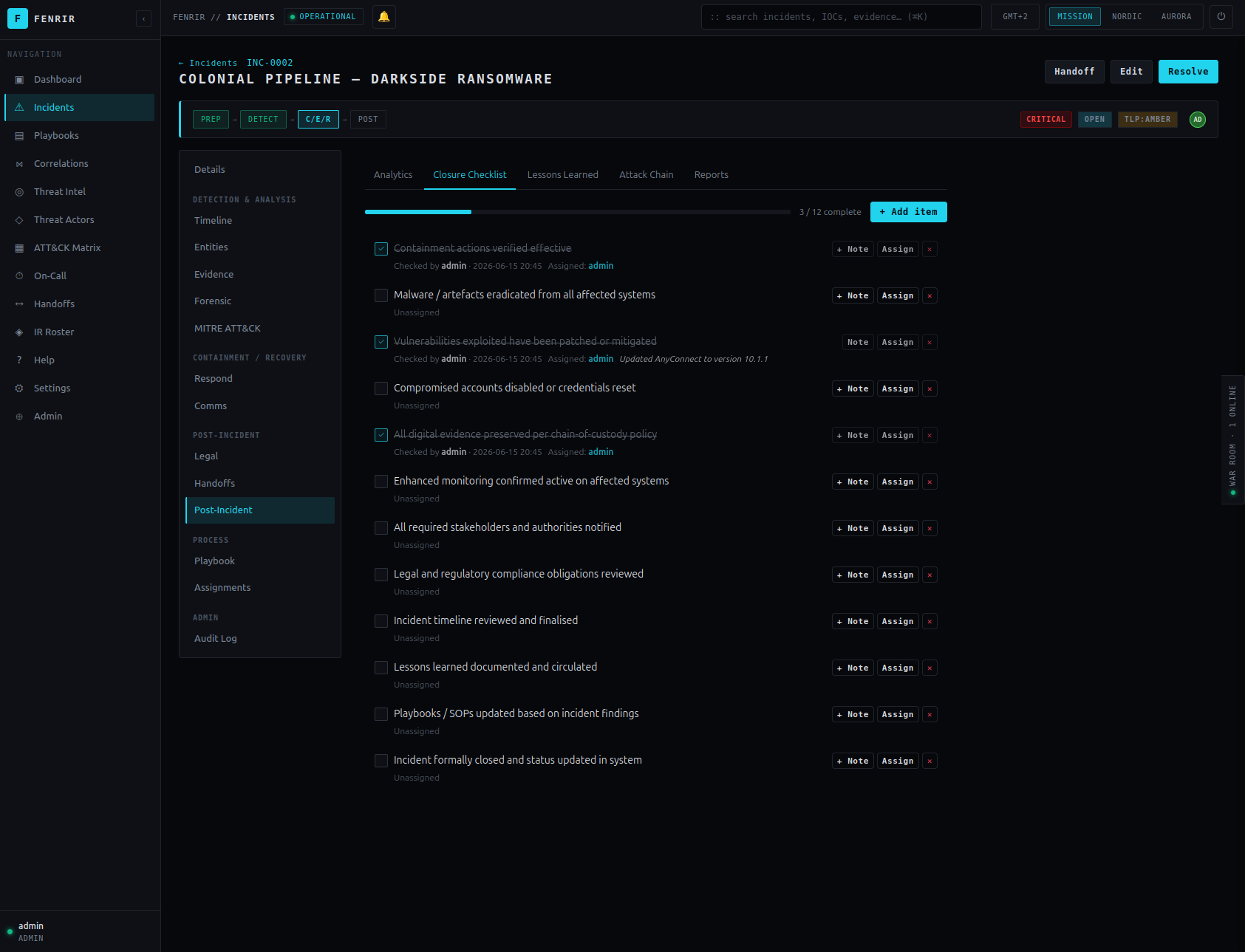The image size is (1245, 952).
Task: Open Dashboard from sidebar icon
Action: click(19, 80)
